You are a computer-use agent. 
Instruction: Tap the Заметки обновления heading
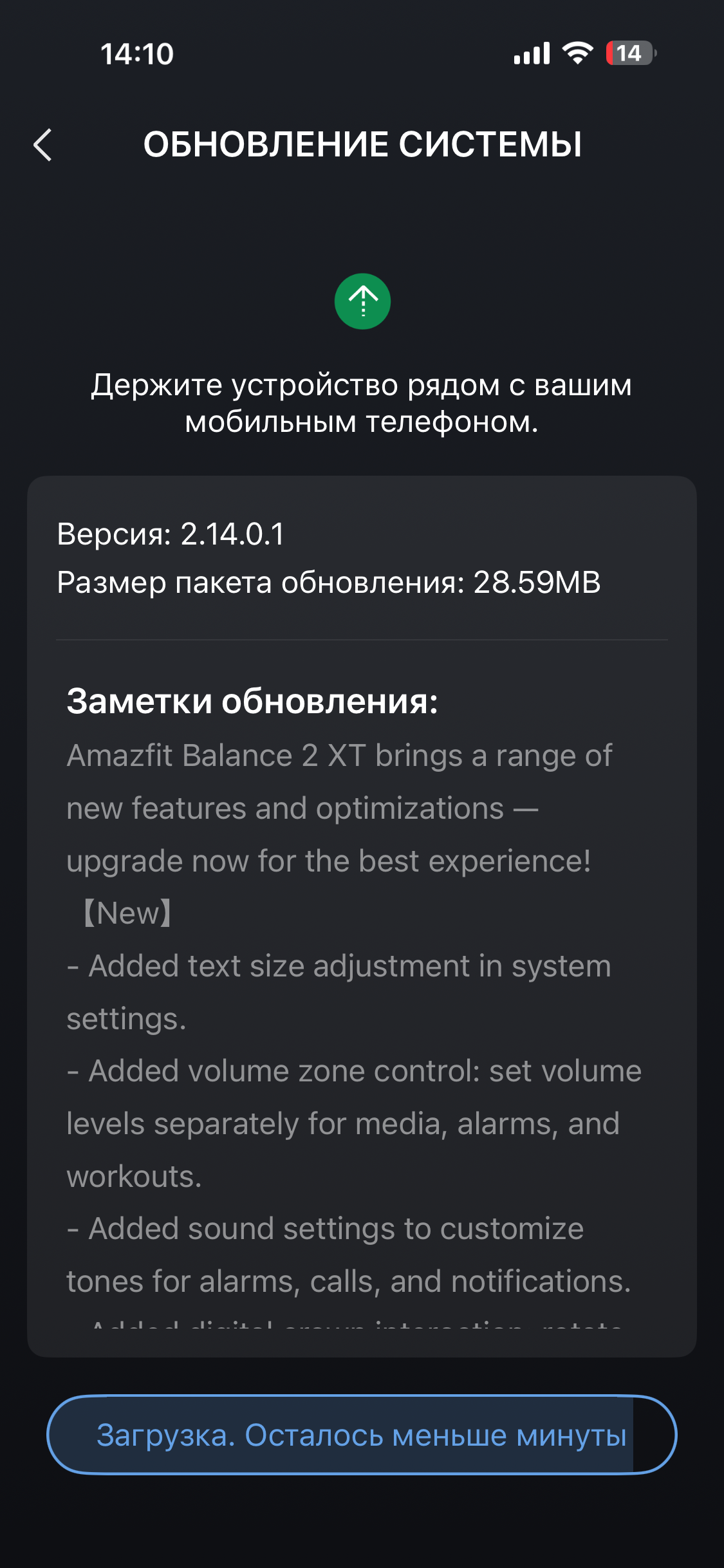coord(252,701)
